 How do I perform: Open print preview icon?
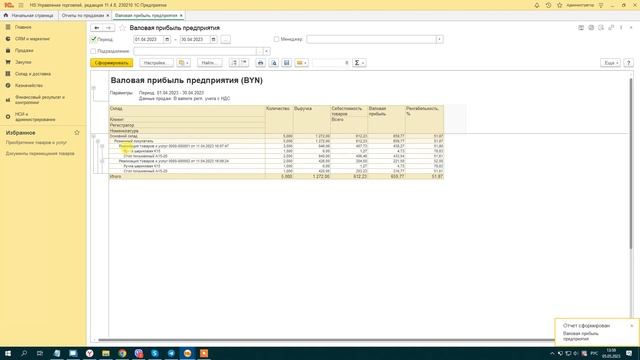tap(274, 63)
